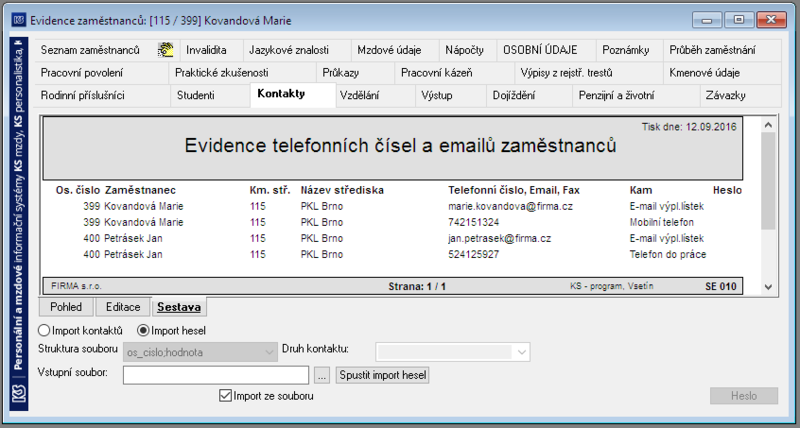Open the Penzijní a životní tab
The image size is (800, 428).
636,95
